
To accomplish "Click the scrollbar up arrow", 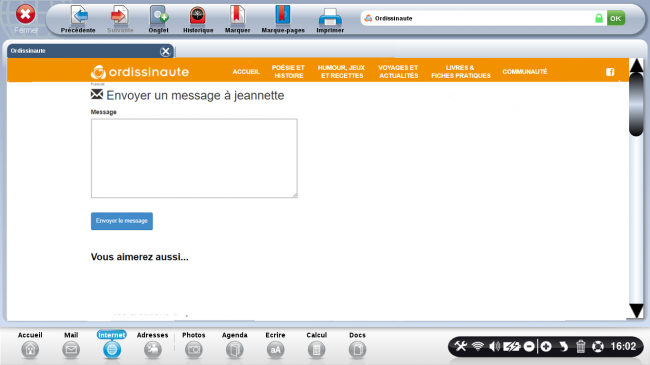I will (636, 66).
